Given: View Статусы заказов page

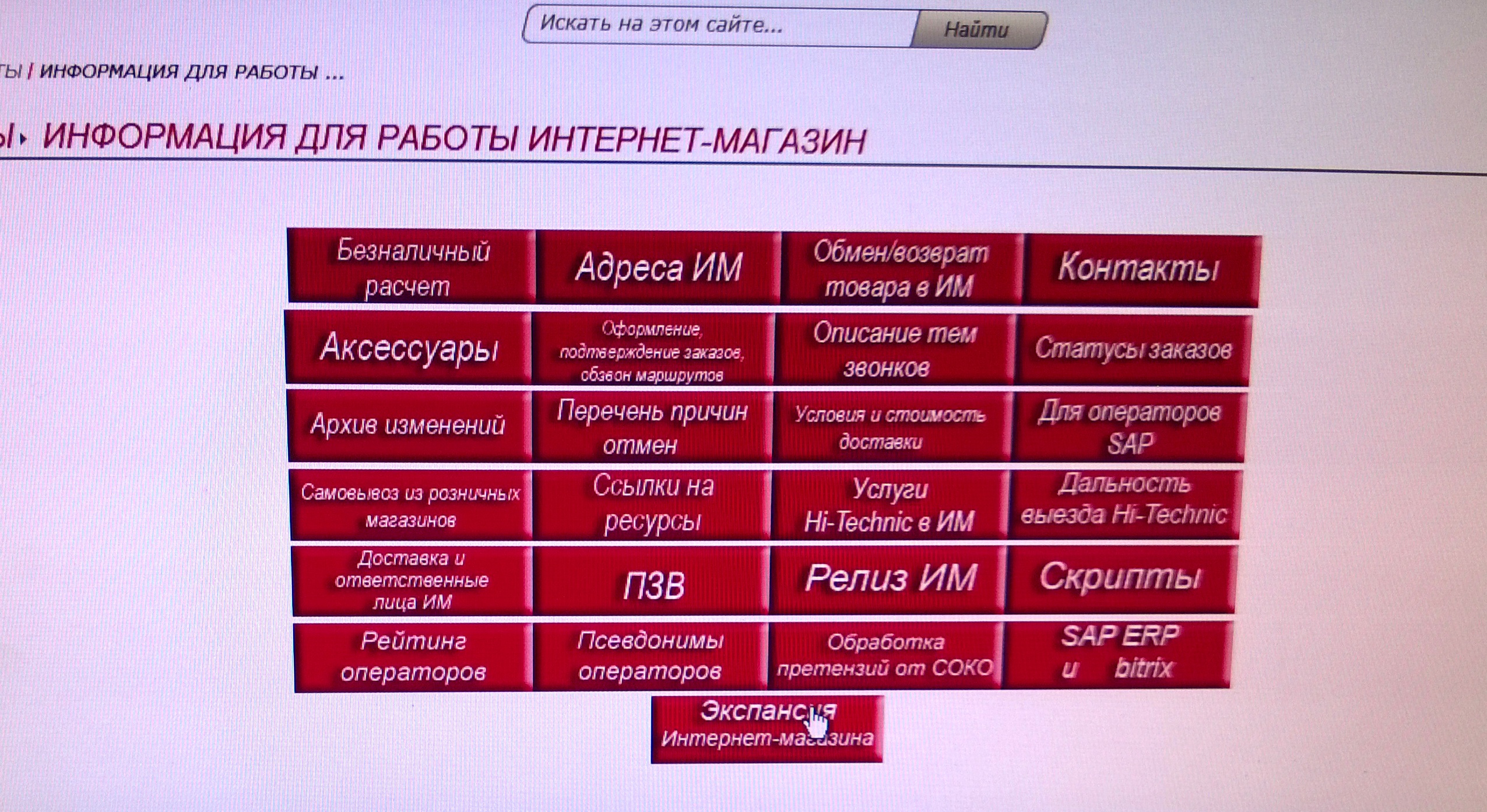Looking at the screenshot, I should [x=1133, y=350].
